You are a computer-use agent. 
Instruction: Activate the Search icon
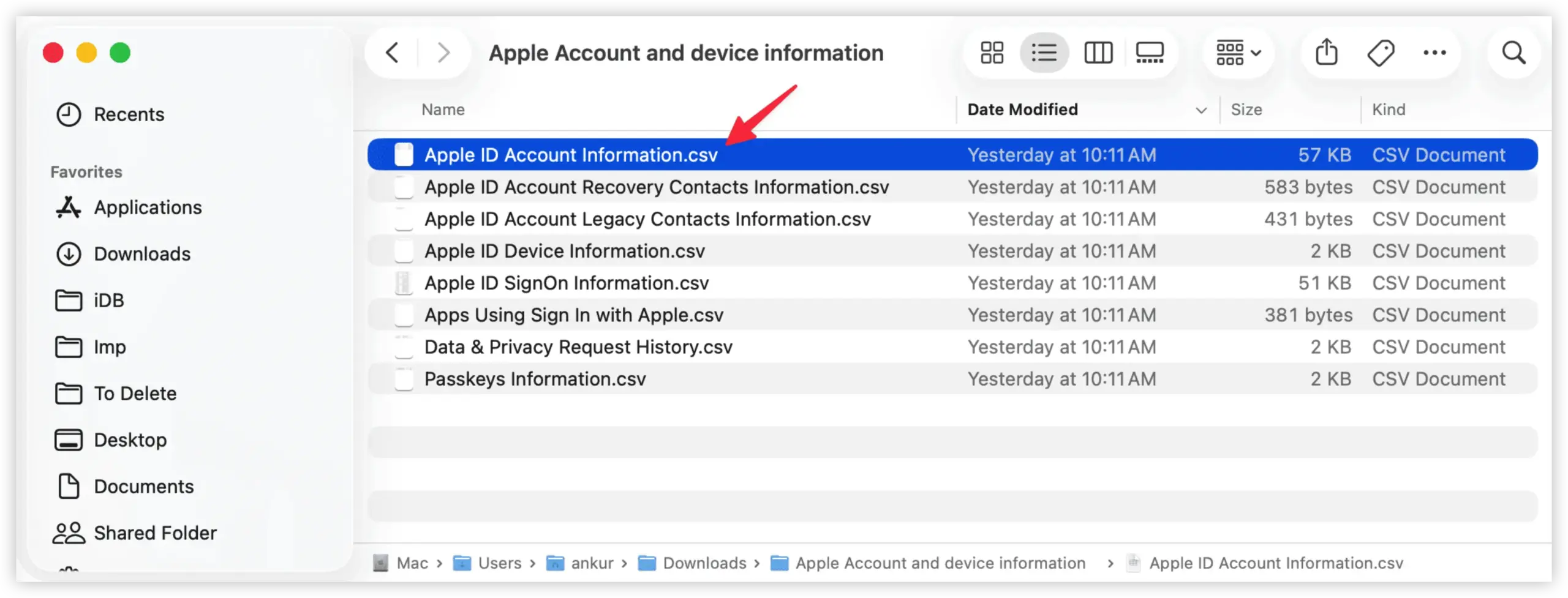click(x=1514, y=53)
